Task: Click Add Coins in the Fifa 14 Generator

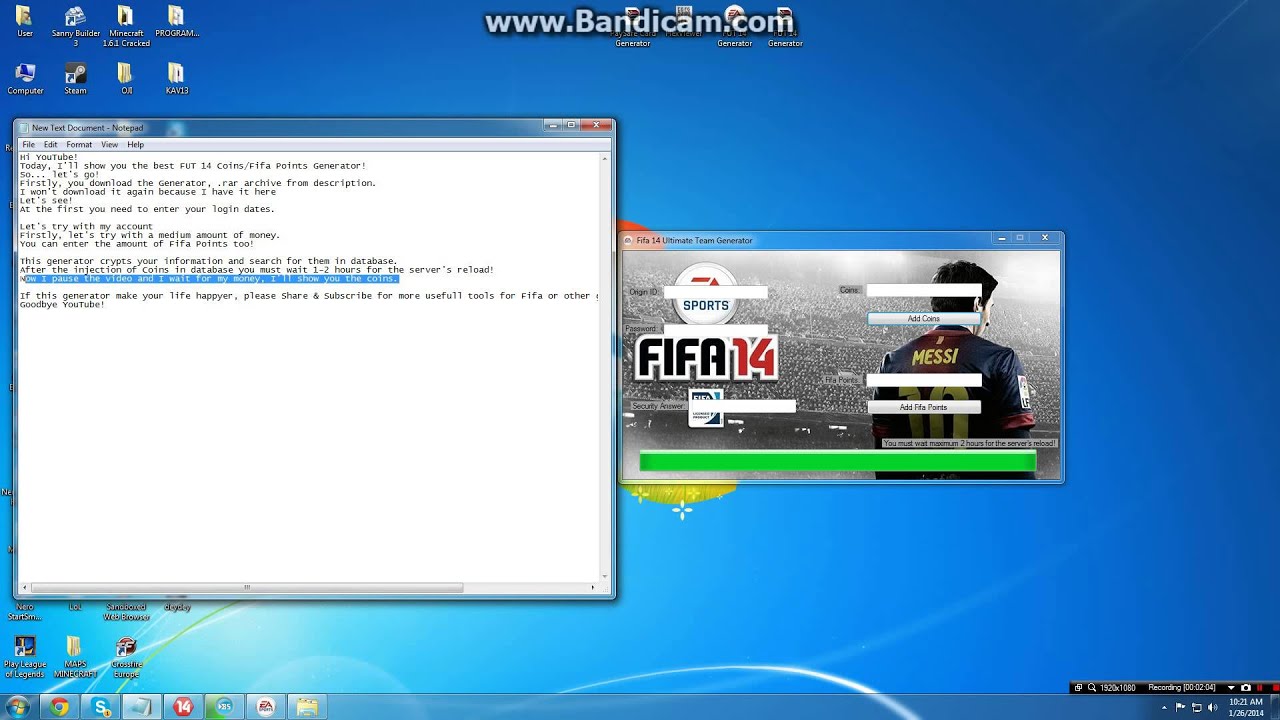Action: (x=924, y=319)
